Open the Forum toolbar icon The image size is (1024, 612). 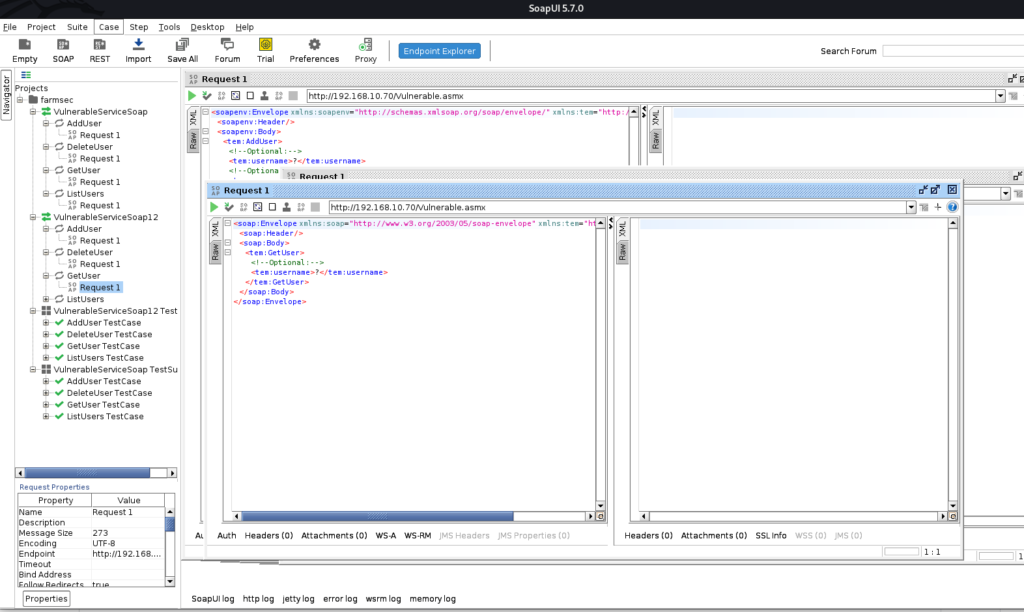227,45
